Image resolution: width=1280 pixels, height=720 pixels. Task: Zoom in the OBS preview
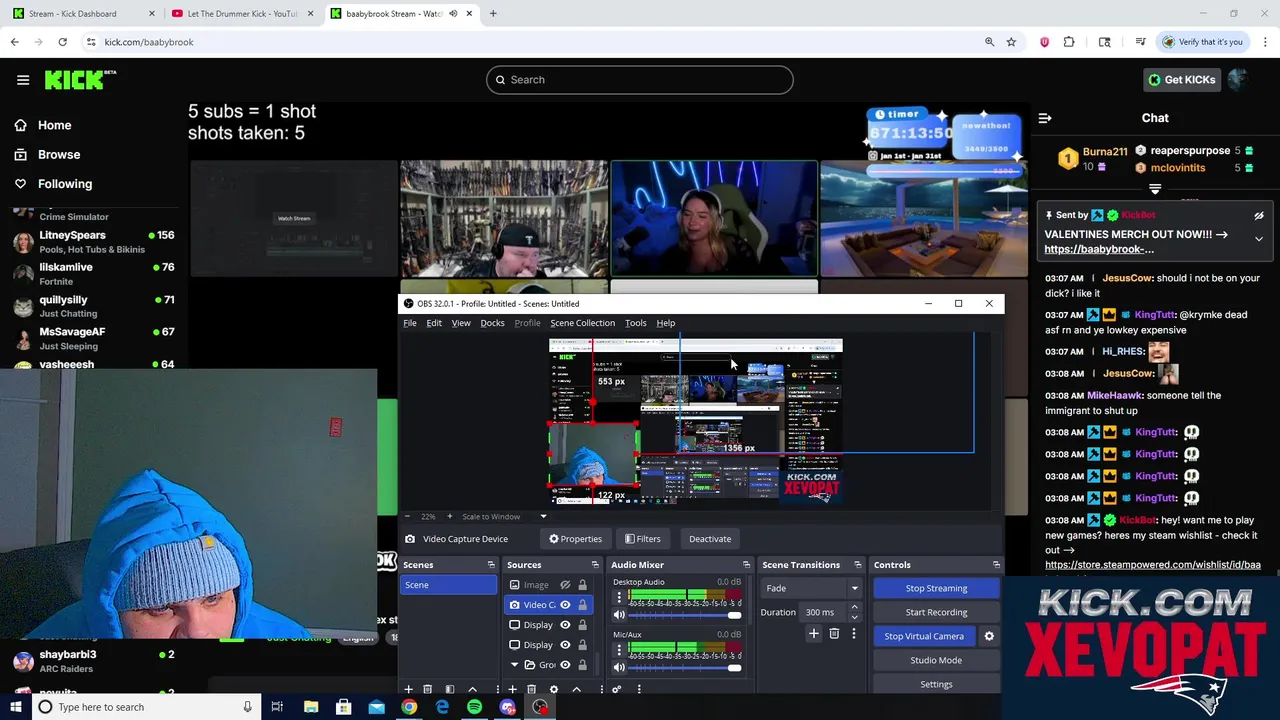(449, 517)
